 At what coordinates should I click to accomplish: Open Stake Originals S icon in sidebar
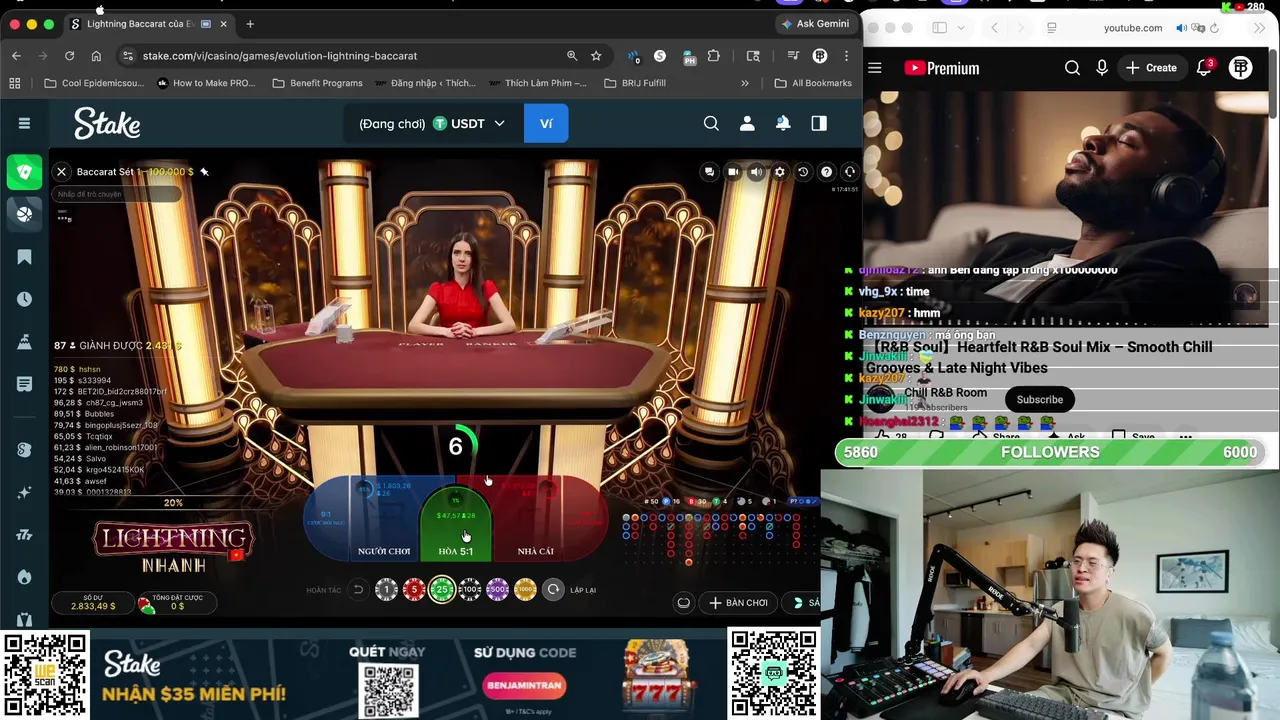(24, 450)
